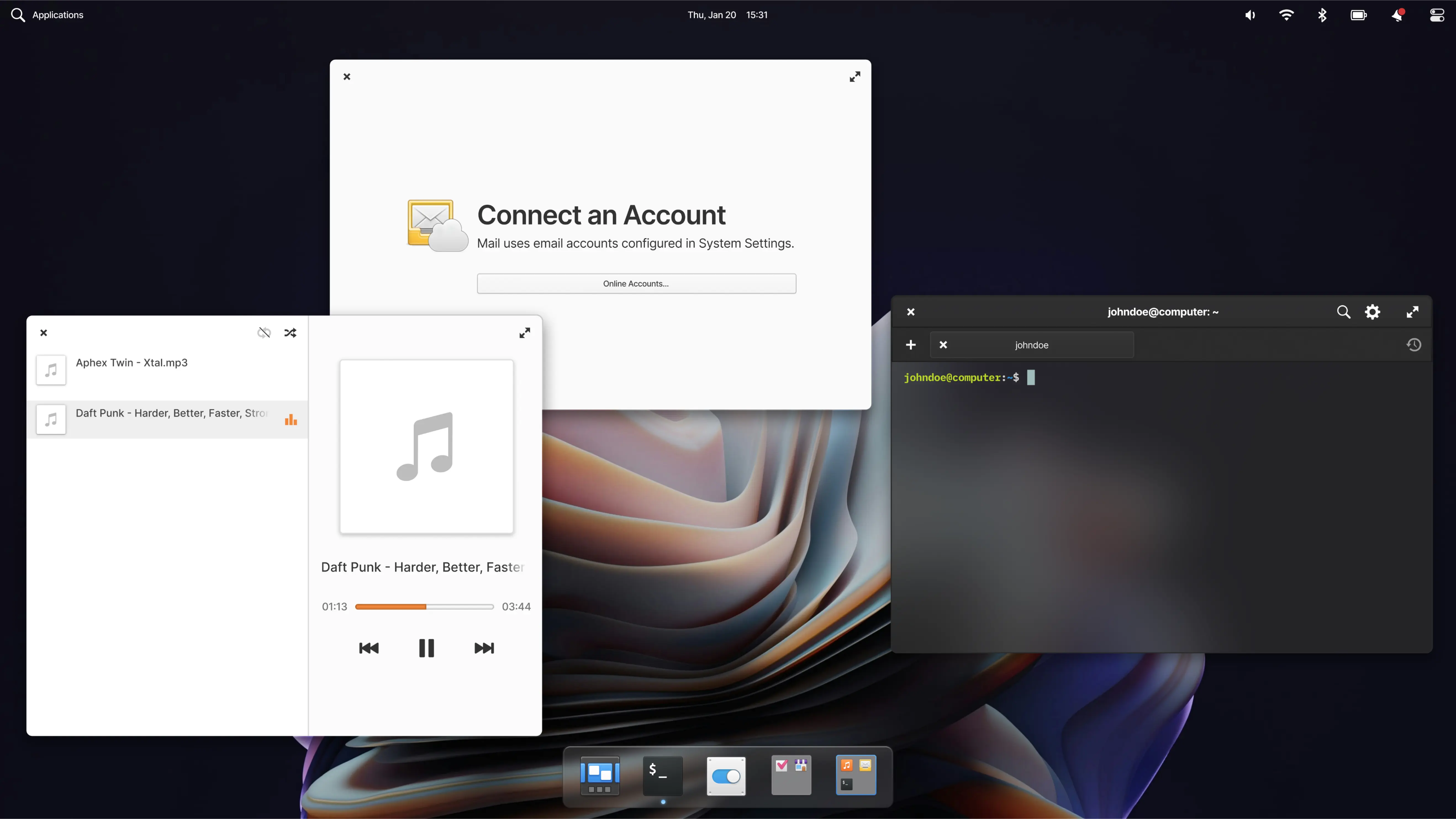Open the Music, Mail, Terminal dock group
1456x819 pixels.
(856, 775)
